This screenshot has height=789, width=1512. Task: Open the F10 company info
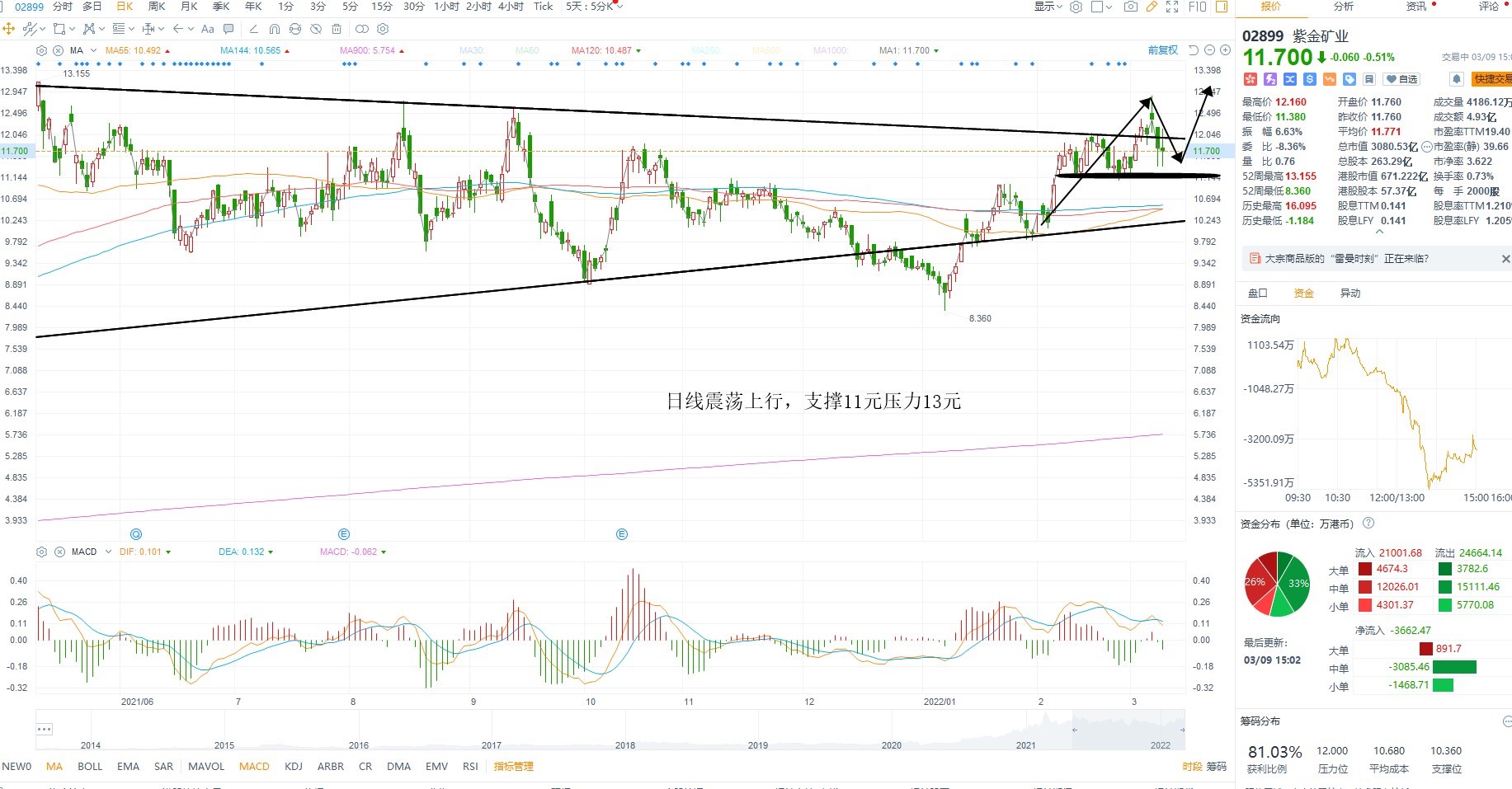coord(1198,7)
